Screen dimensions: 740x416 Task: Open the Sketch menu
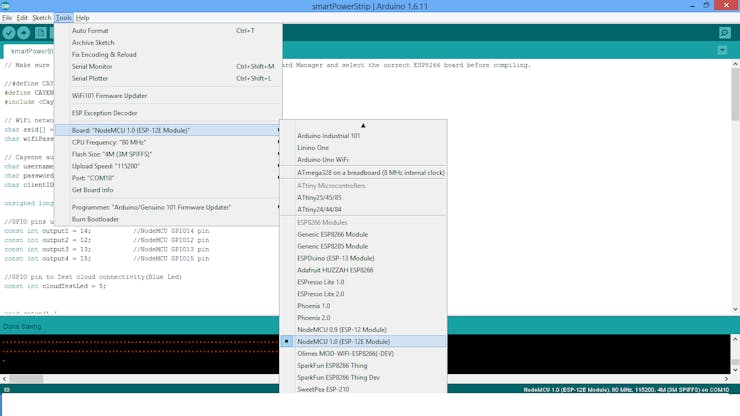pyautogui.click(x=42, y=18)
